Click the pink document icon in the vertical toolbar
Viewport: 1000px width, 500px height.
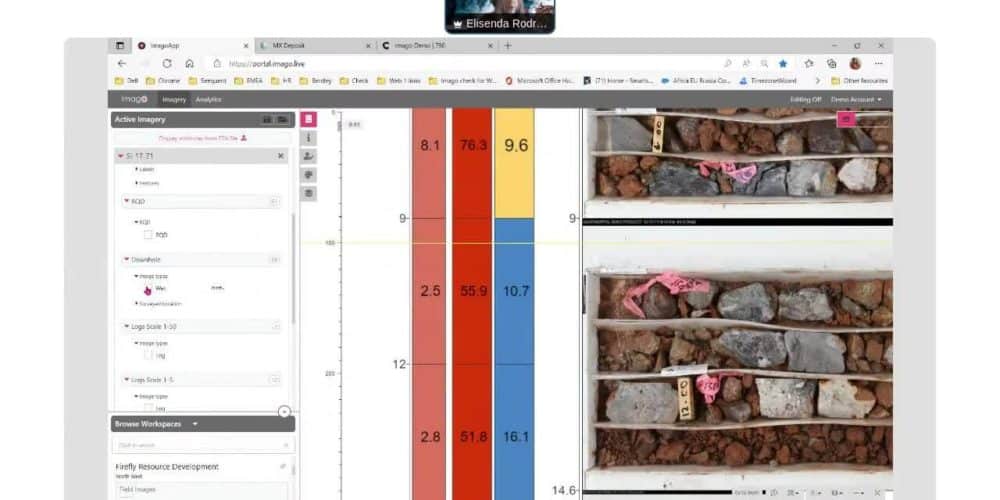[309, 119]
